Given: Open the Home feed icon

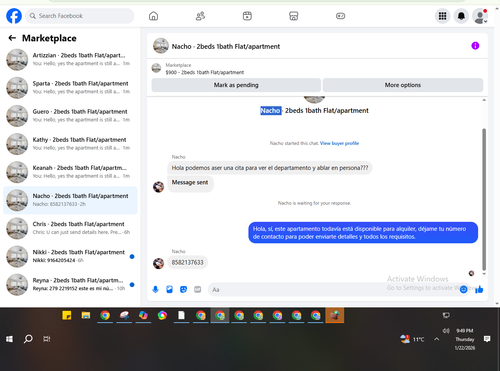Looking at the screenshot, I should point(153,16).
